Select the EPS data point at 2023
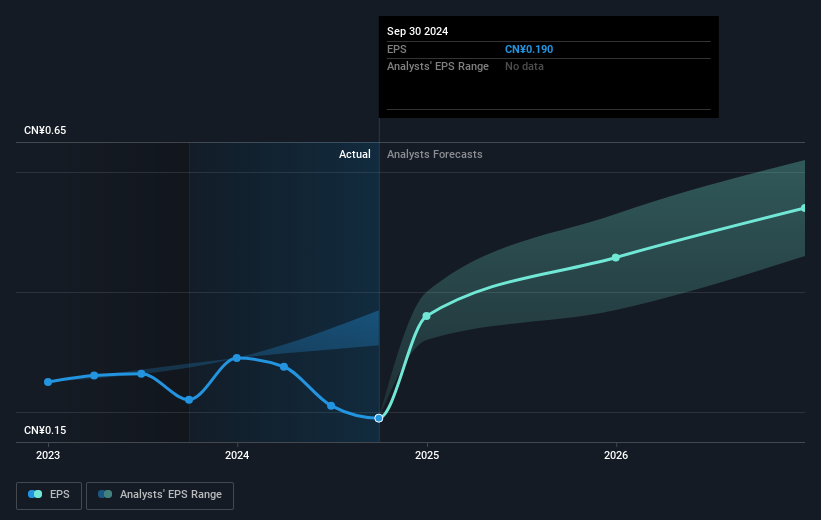 pos(48,382)
